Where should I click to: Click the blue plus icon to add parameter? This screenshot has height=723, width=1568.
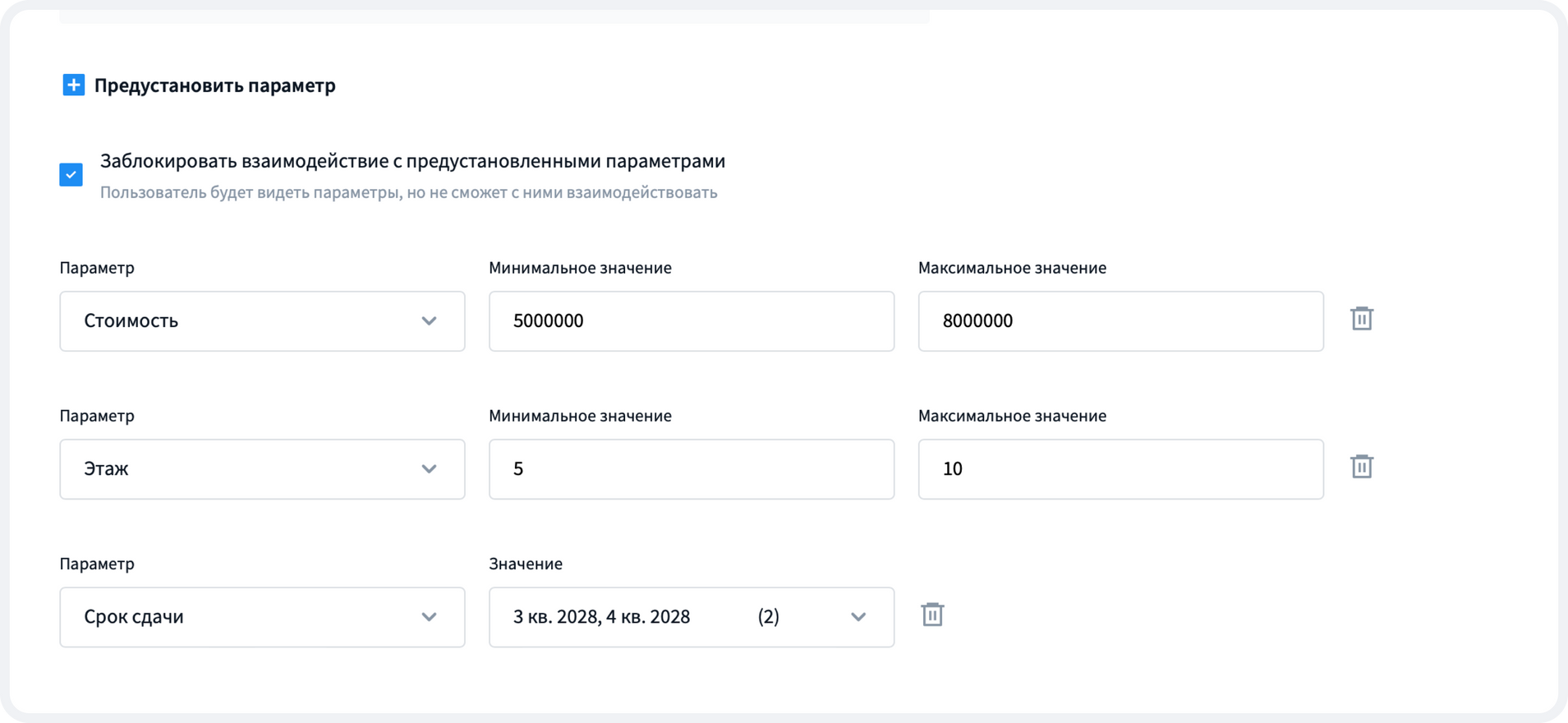(73, 85)
